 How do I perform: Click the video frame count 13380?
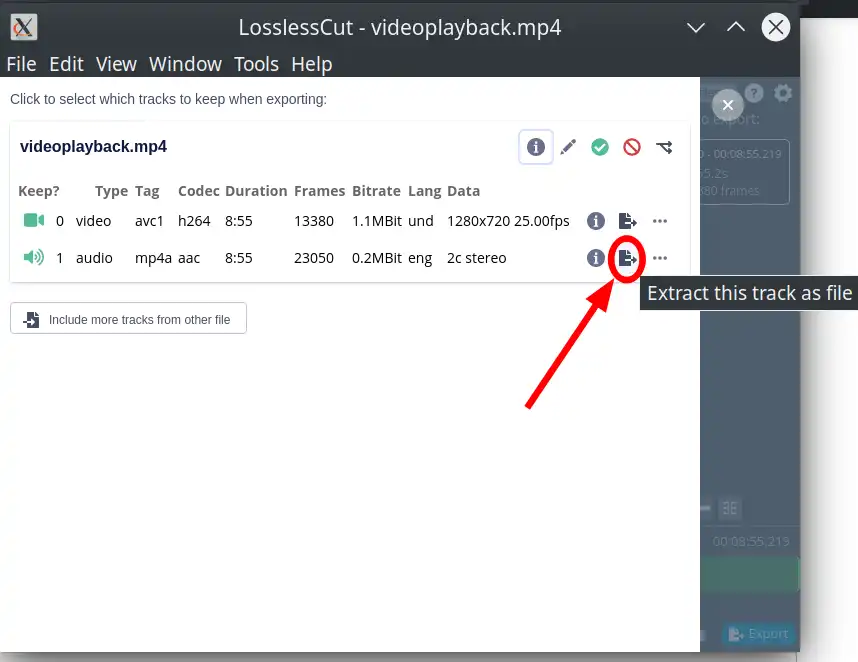click(x=314, y=221)
